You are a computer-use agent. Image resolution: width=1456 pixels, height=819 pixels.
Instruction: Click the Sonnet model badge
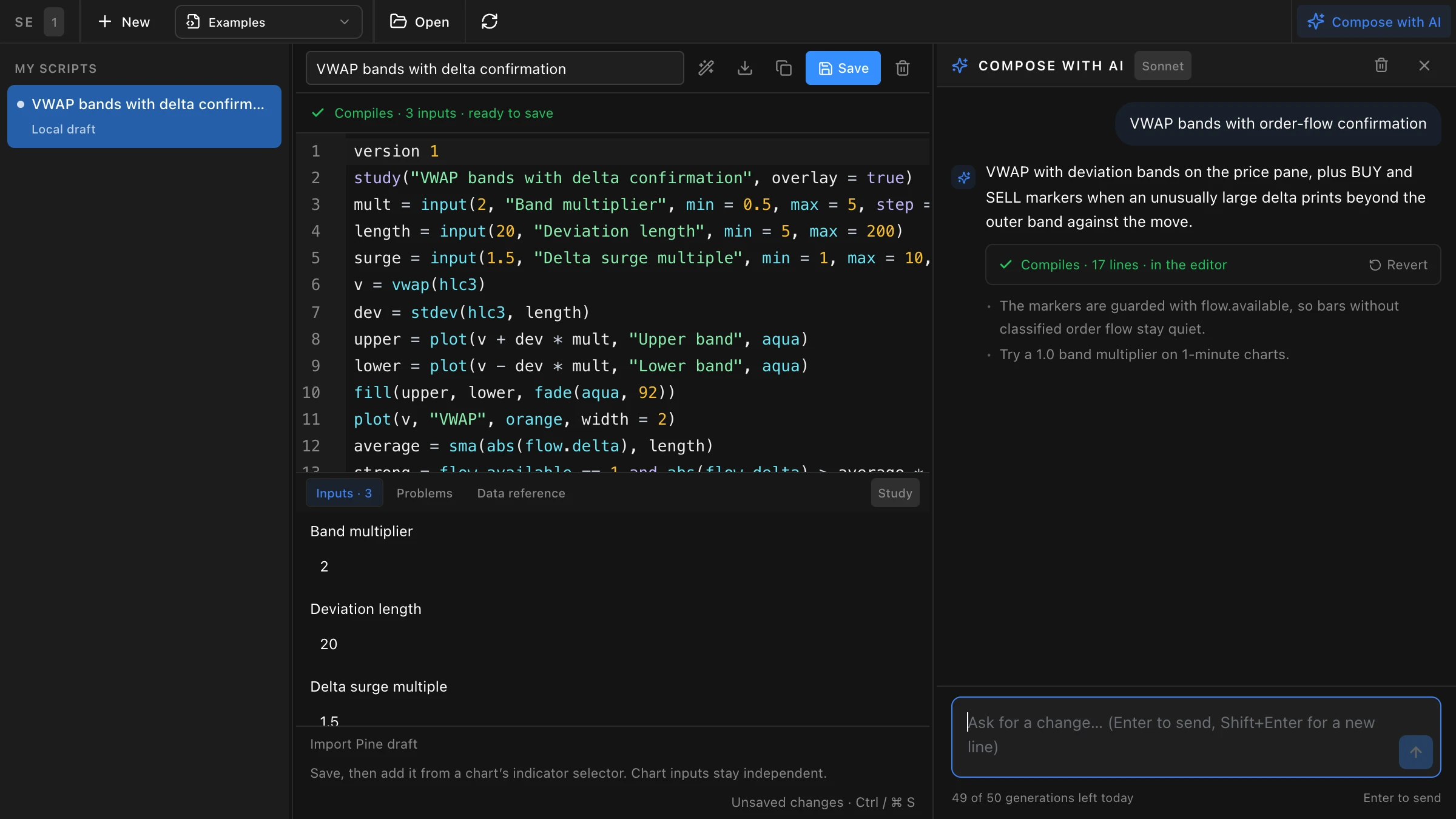[x=1162, y=66]
